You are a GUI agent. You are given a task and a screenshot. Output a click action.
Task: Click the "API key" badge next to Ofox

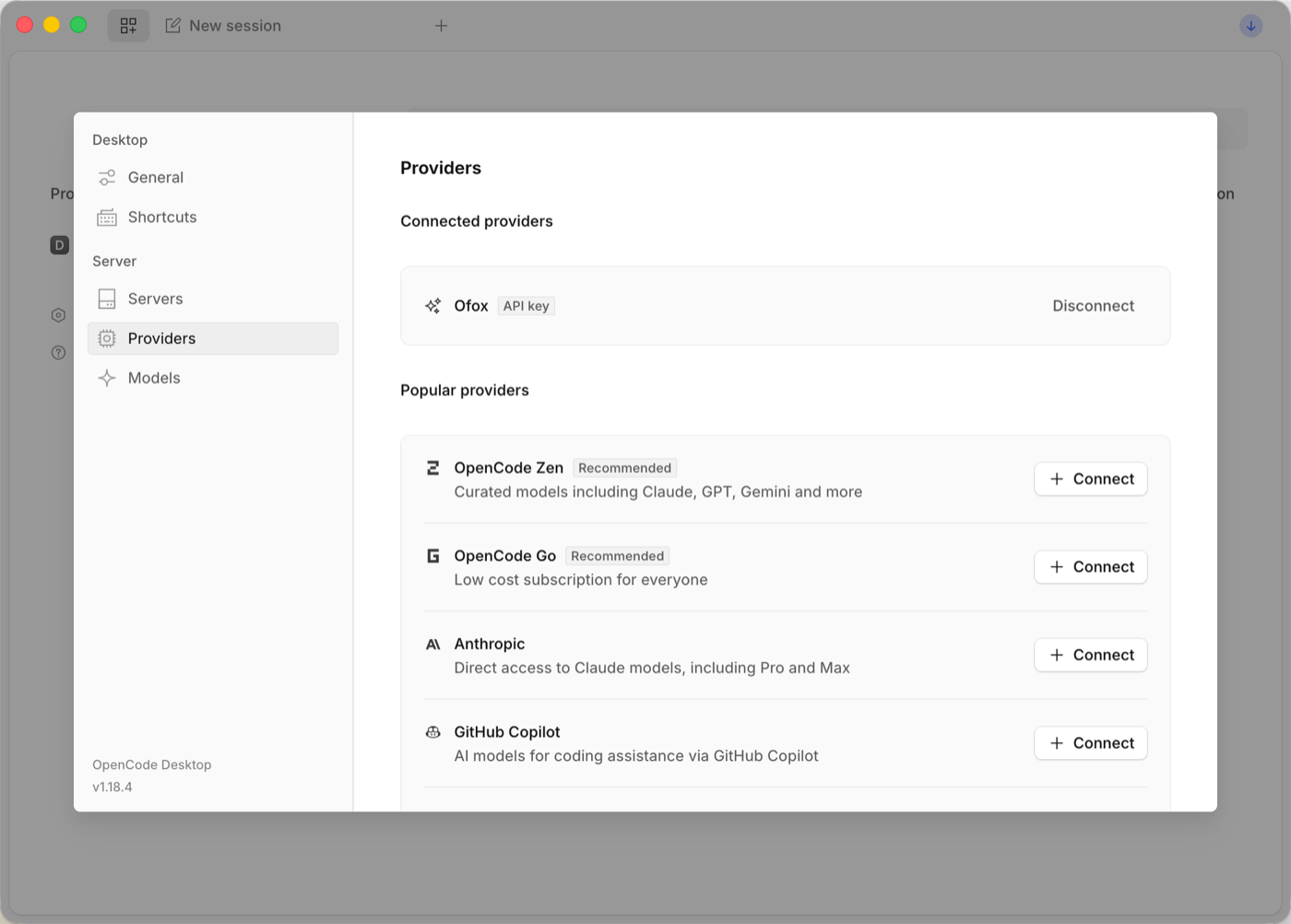(527, 306)
